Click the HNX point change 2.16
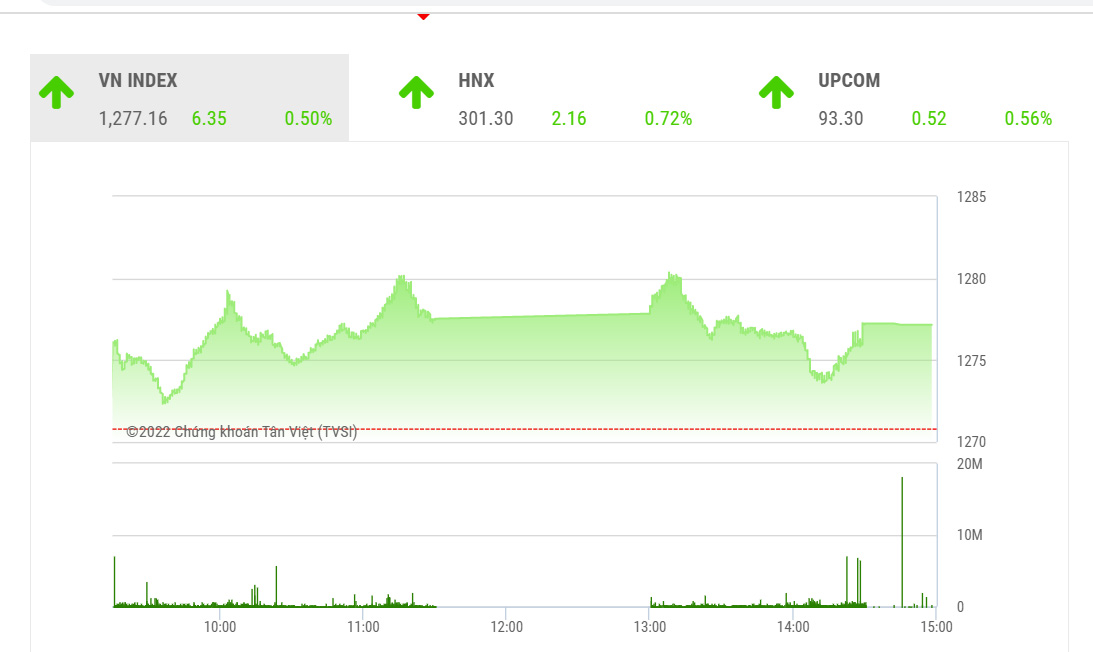The image size is (1093, 652). pyautogui.click(x=569, y=119)
